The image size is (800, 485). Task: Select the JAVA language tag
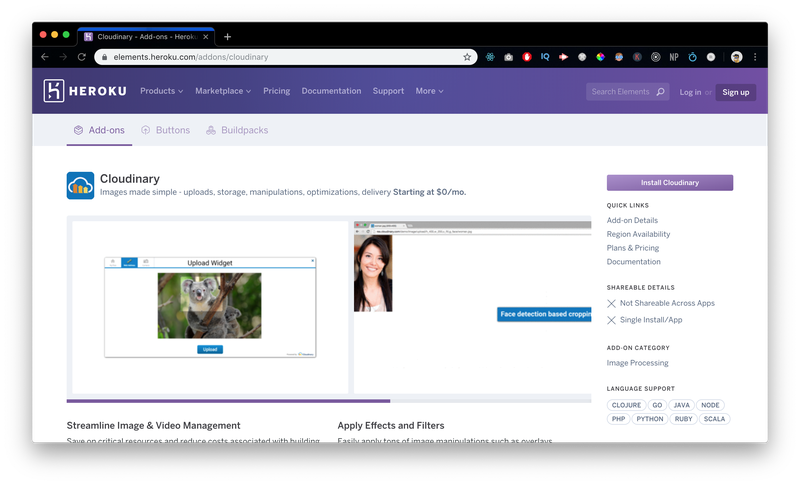pos(682,405)
